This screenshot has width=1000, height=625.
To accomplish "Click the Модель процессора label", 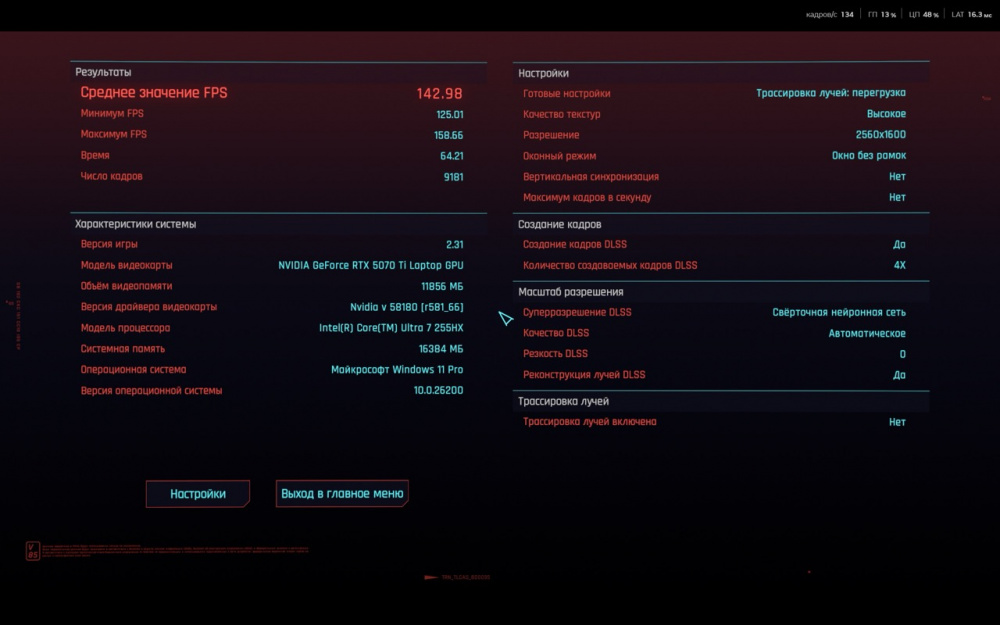I will [125, 328].
